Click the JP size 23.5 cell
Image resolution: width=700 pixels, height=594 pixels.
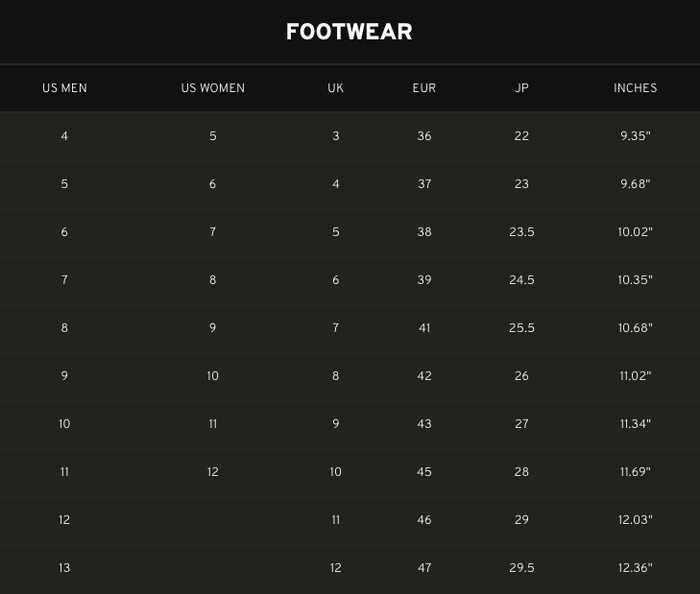[x=521, y=232]
